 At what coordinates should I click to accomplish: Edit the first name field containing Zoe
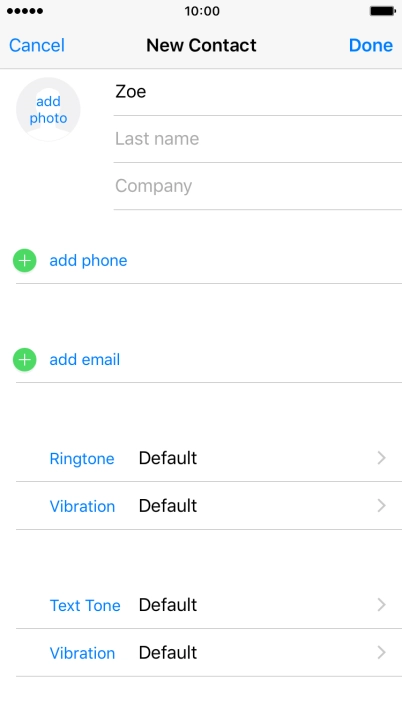coord(258,92)
